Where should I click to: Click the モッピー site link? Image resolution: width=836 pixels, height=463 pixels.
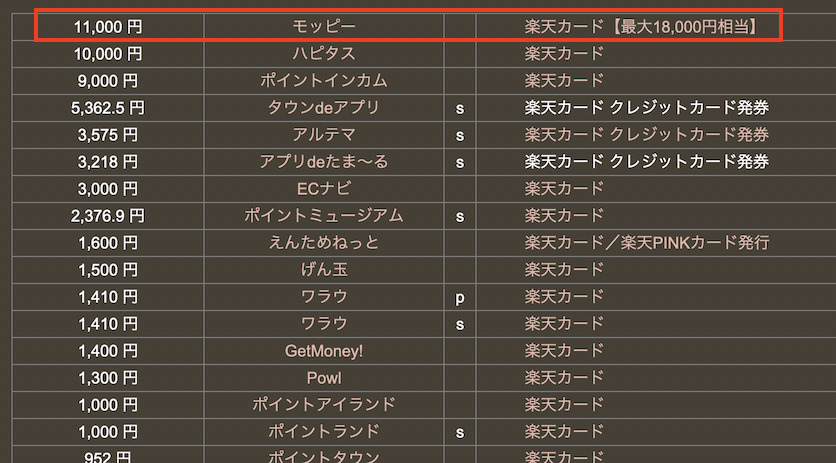324,26
